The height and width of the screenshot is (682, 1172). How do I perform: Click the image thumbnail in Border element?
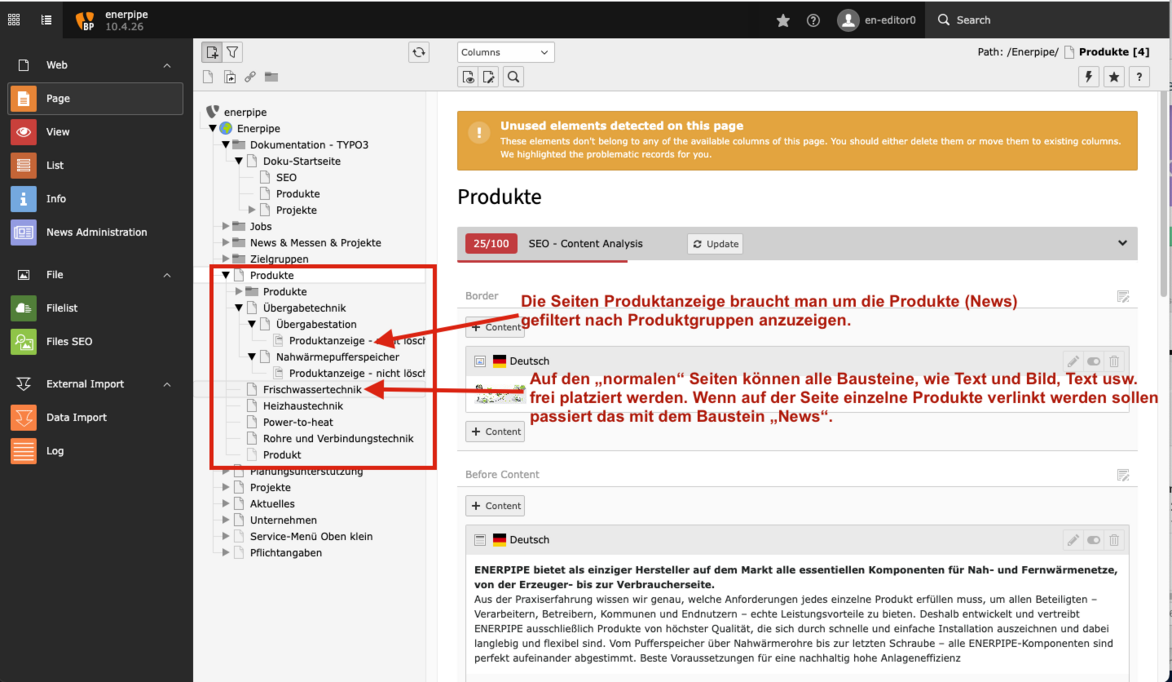click(x=499, y=393)
